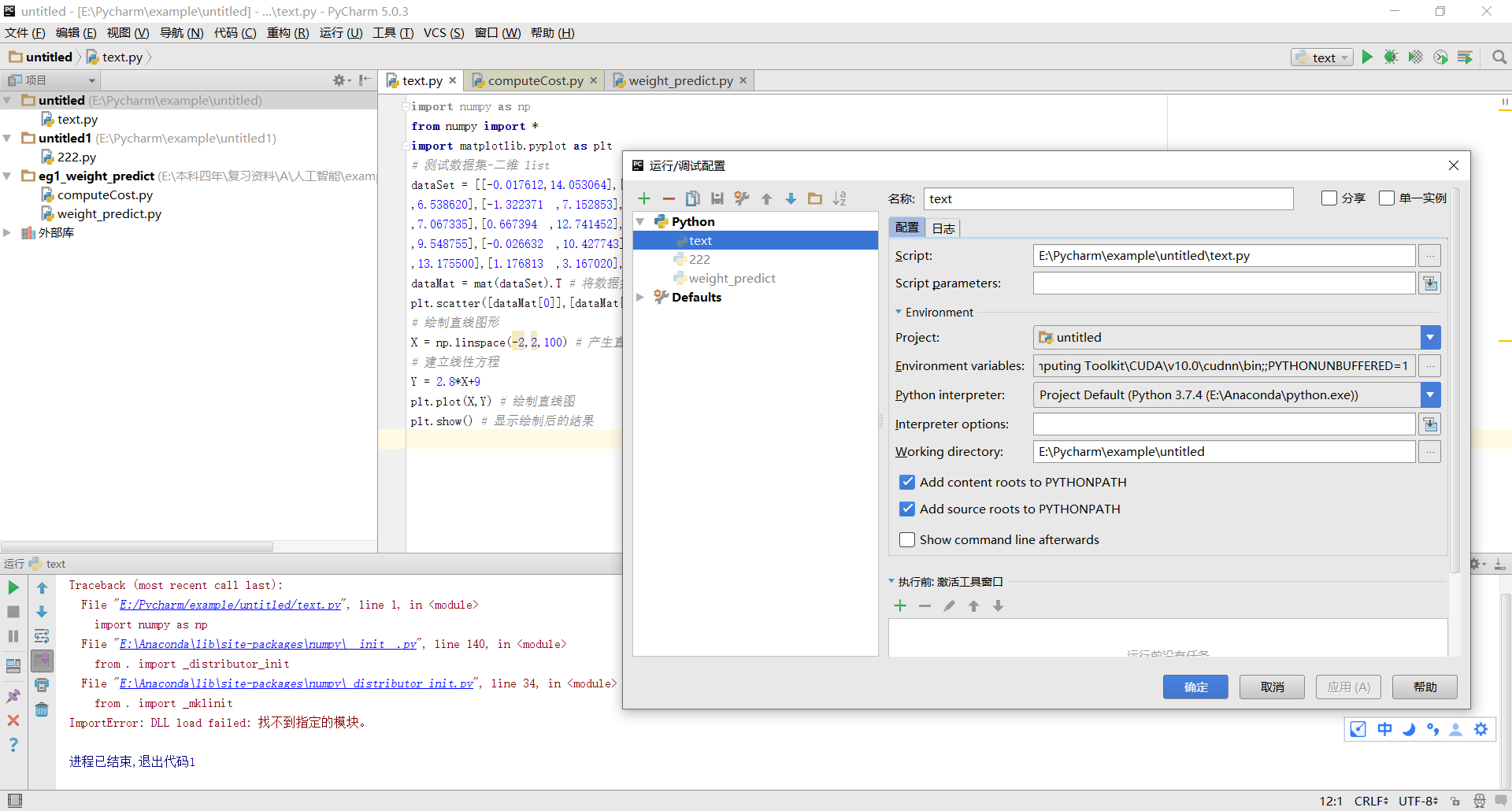Click the 确定 OK button
The height and width of the screenshot is (811, 1512).
pyautogui.click(x=1195, y=687)
